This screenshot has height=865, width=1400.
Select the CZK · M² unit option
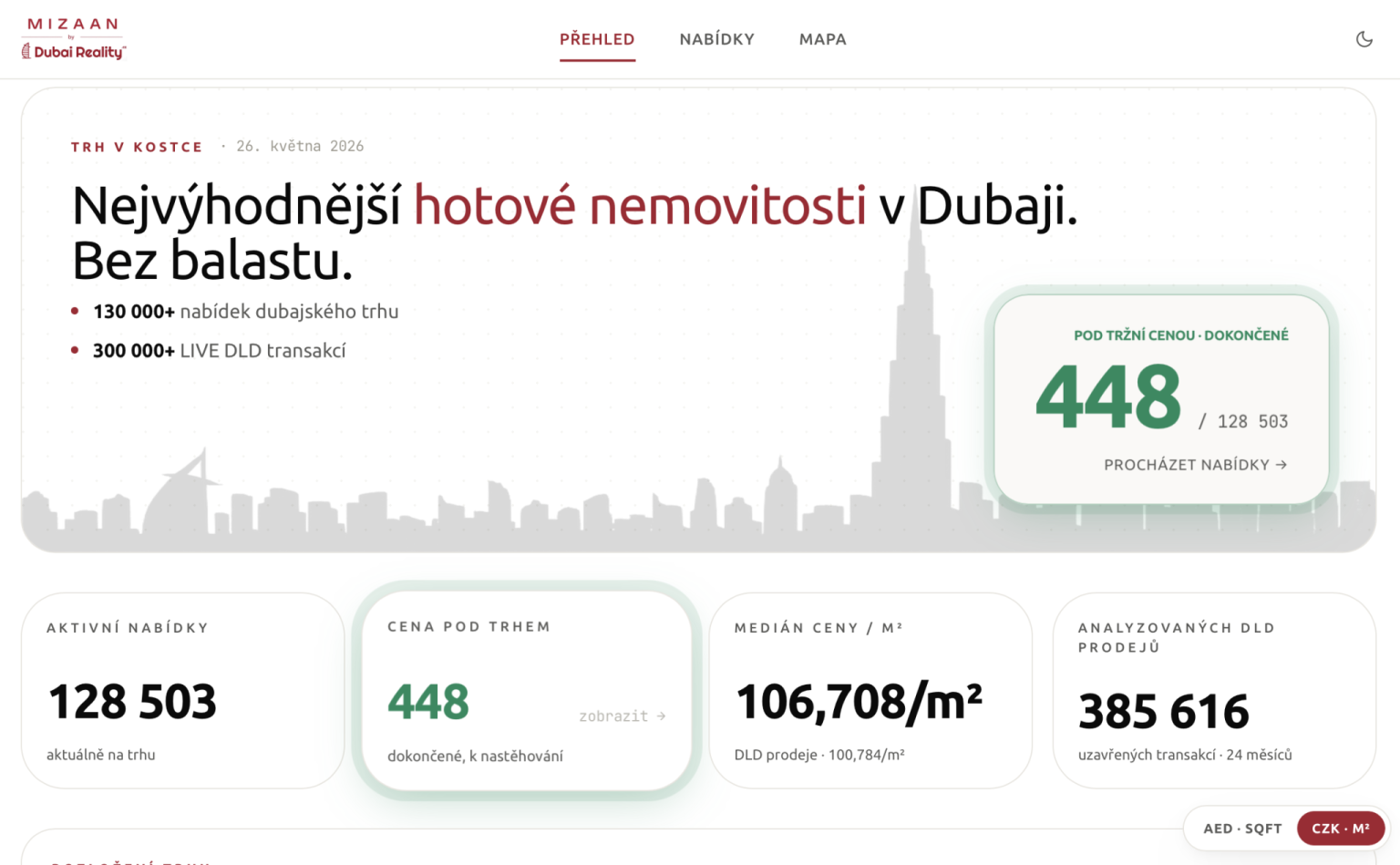[1341, 829]
